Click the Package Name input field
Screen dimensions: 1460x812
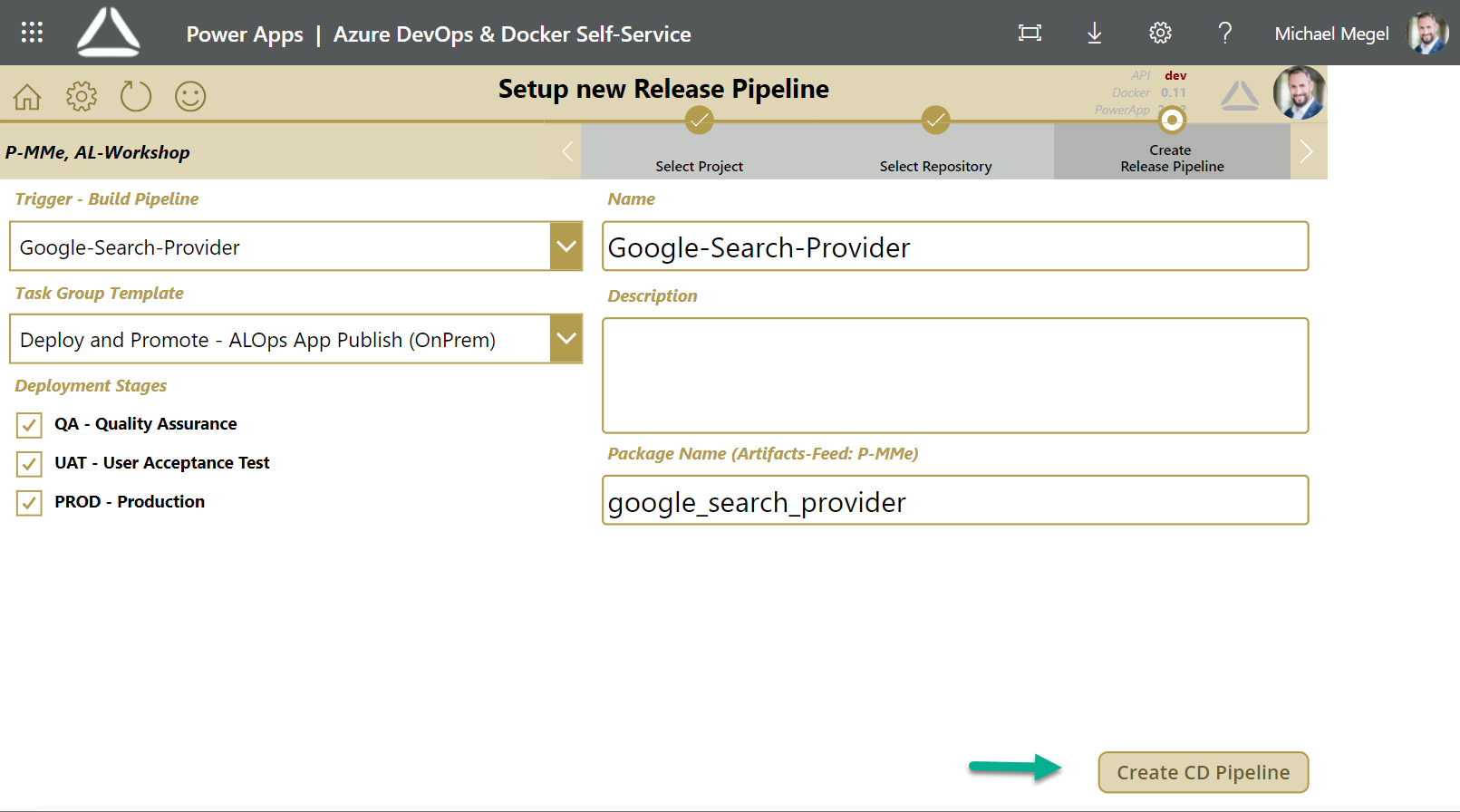click(x=955, y=500)
